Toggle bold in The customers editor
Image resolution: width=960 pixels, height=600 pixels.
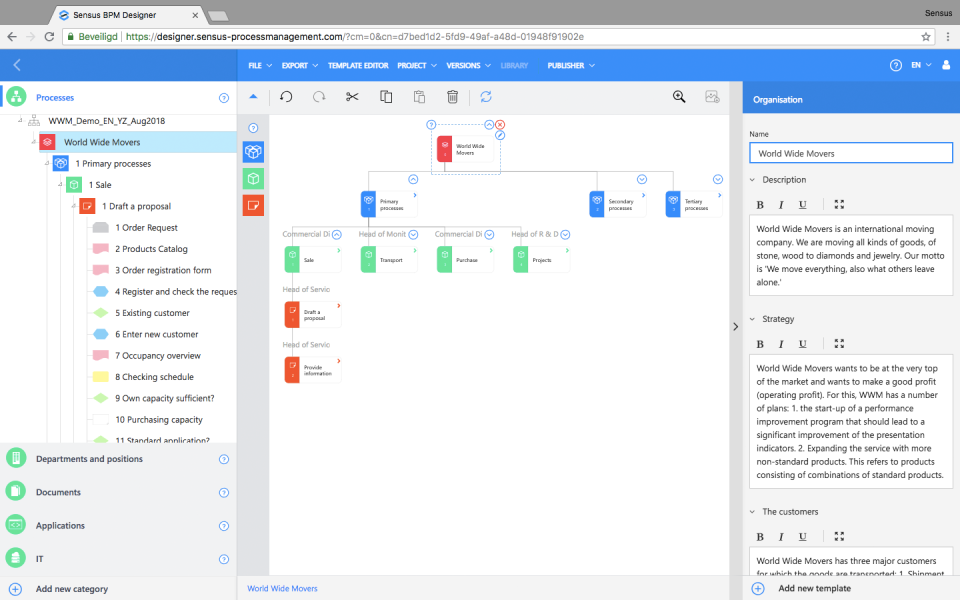(760, 537)
